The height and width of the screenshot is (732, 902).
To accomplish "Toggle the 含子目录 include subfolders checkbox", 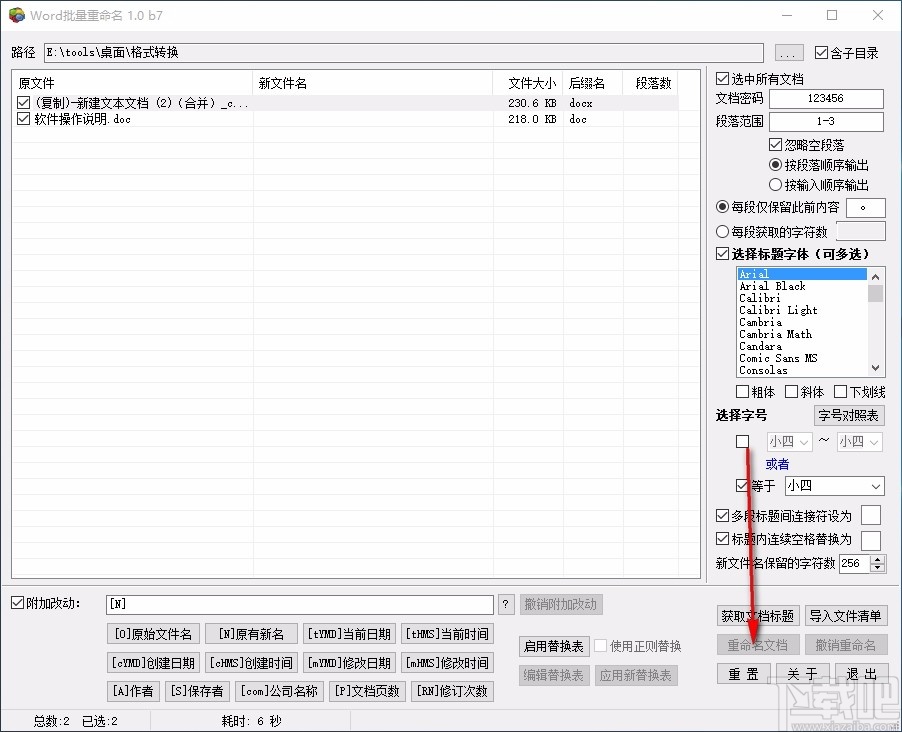I will (822, 52).
